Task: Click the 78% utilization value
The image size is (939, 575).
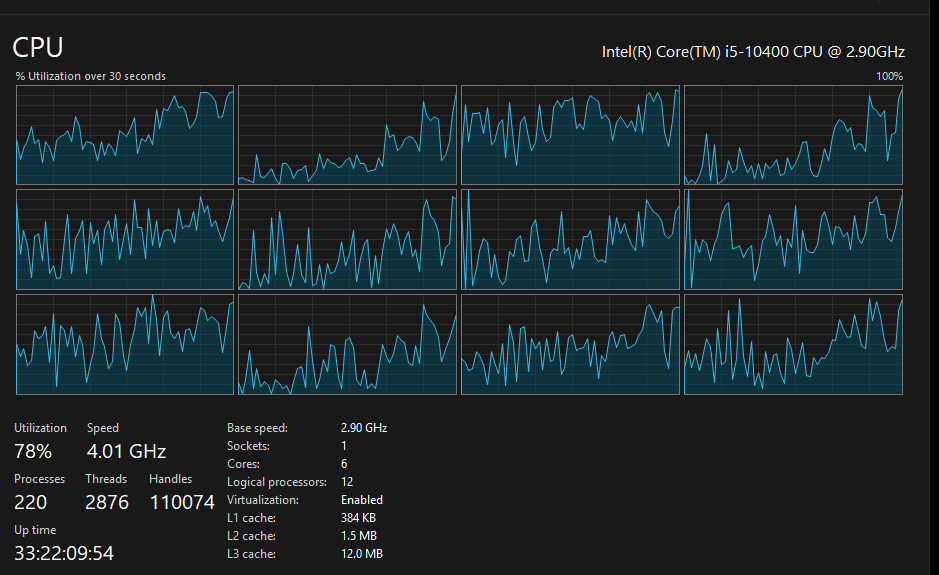Action: point(33,451)
